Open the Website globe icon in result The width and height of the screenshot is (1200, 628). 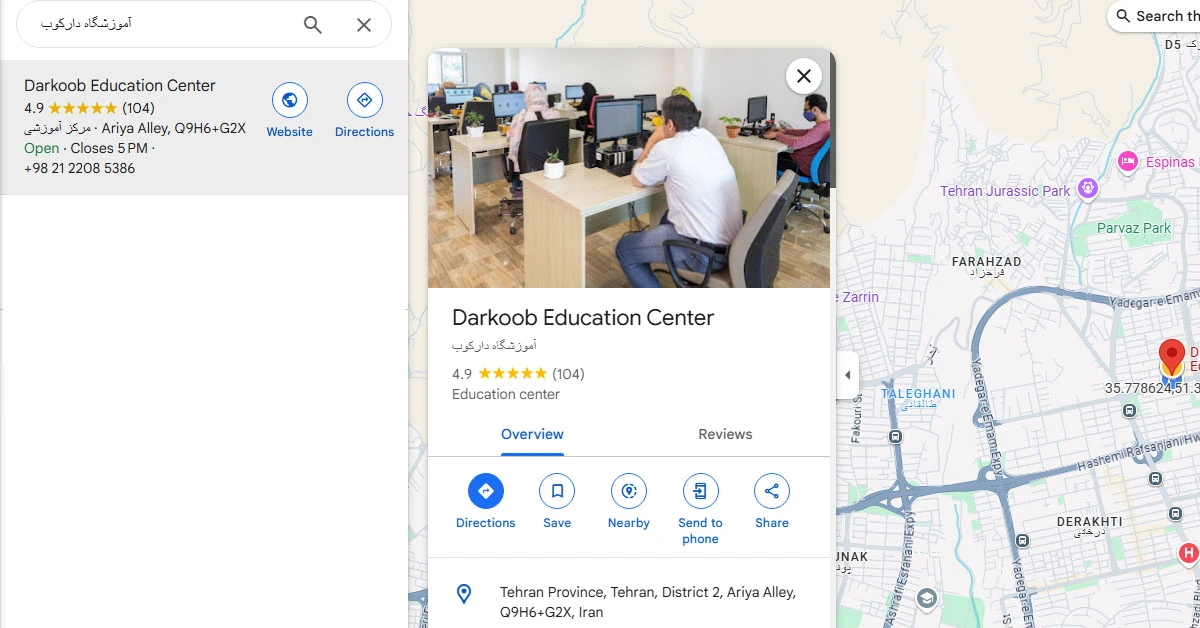coord(290,100)
